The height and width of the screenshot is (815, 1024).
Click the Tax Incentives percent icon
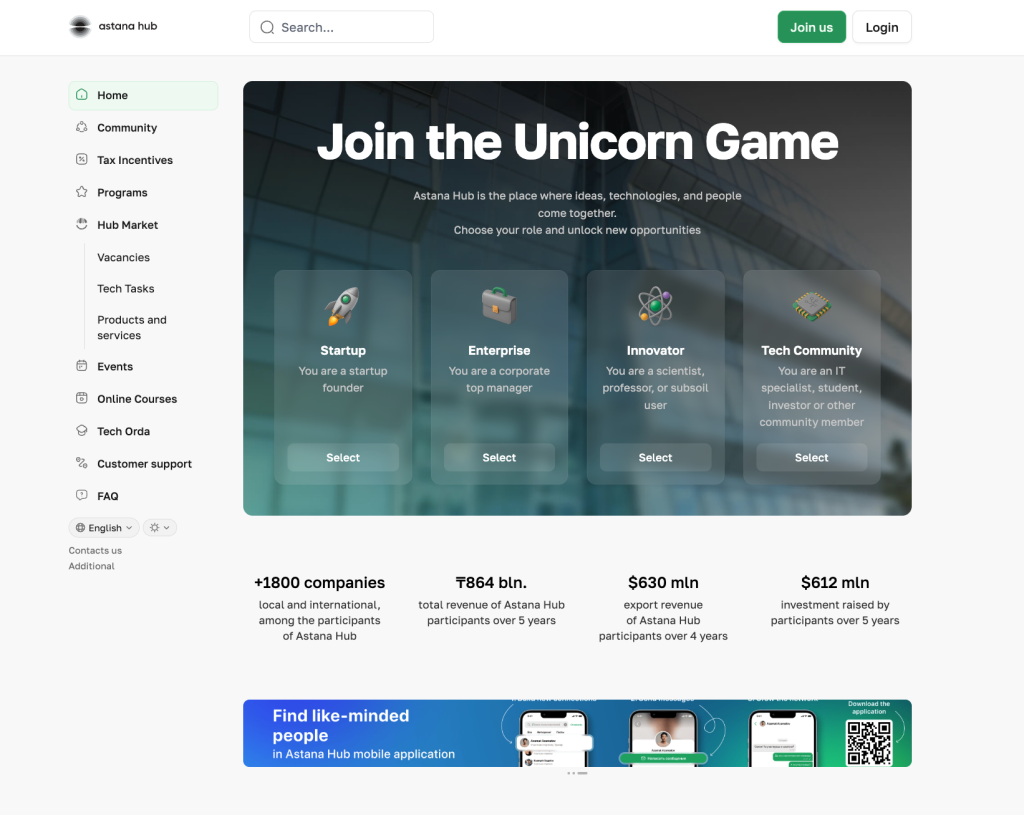82,159
